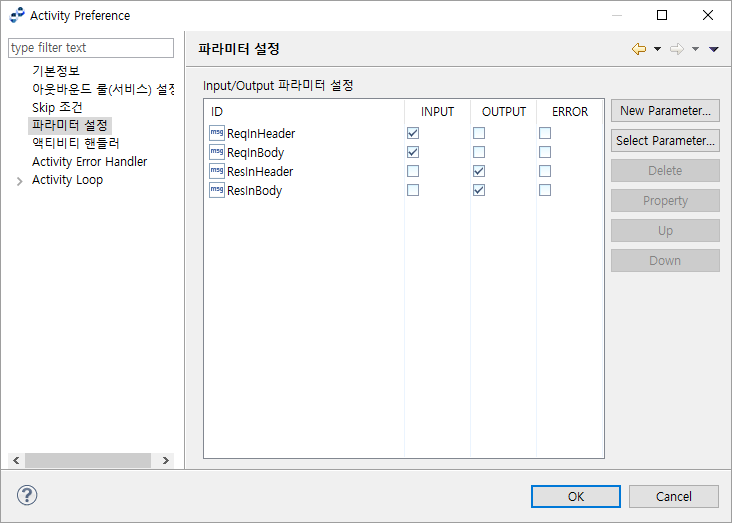Viewport: 735px width, 528px height.
Task: Click the tree horizontal scrollbar thumb
Action: [88, 460]
